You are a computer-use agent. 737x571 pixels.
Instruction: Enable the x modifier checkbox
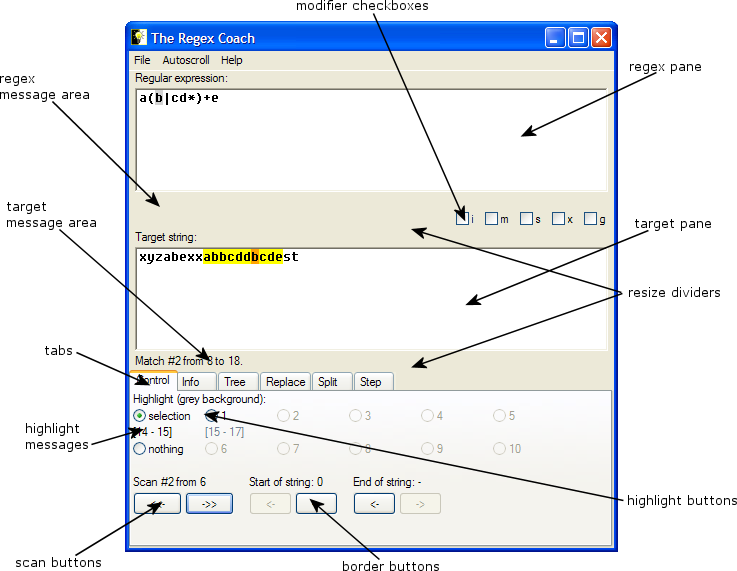click(558, 219)
